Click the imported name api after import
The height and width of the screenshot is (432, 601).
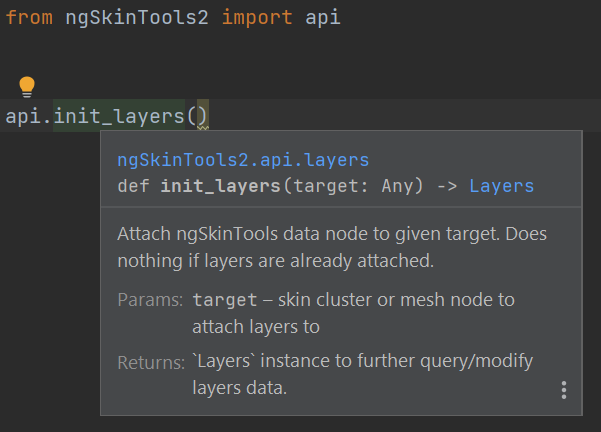322,18
